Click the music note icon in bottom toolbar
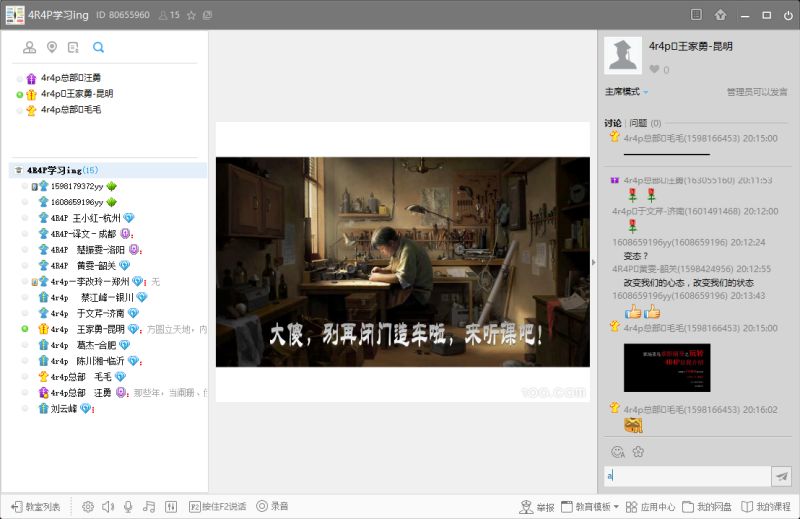Image resolution: width=800 pixels, height=519 pixels. pyautogui.click(x=149, y=506)
